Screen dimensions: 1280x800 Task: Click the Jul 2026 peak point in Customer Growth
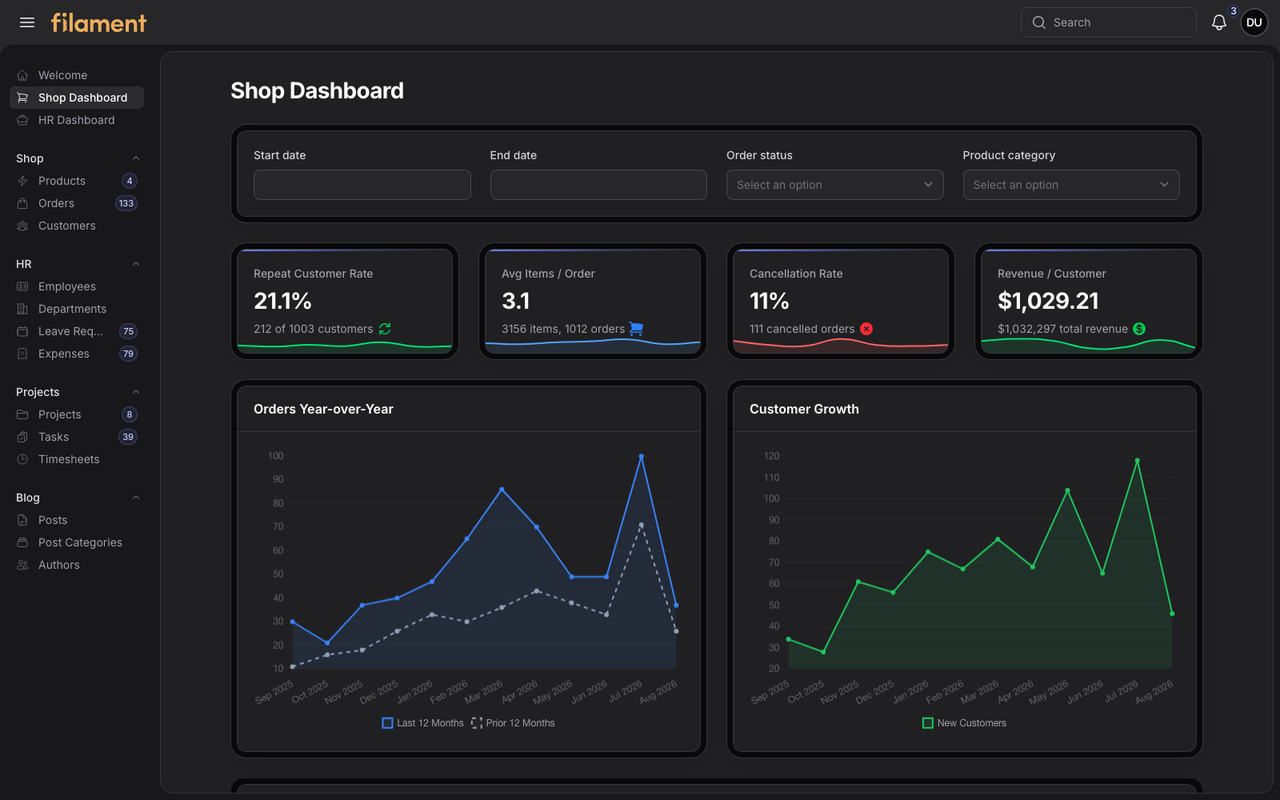(1137, 461)
